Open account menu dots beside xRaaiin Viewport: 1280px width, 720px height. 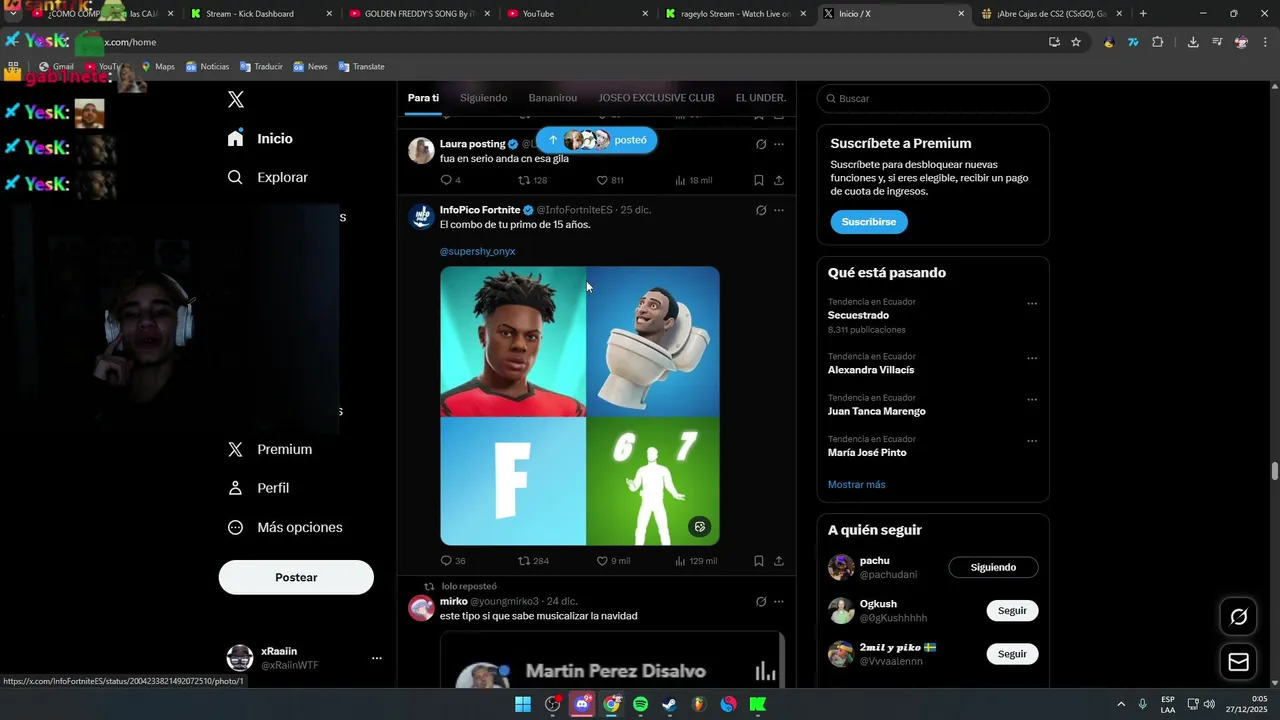377,658
